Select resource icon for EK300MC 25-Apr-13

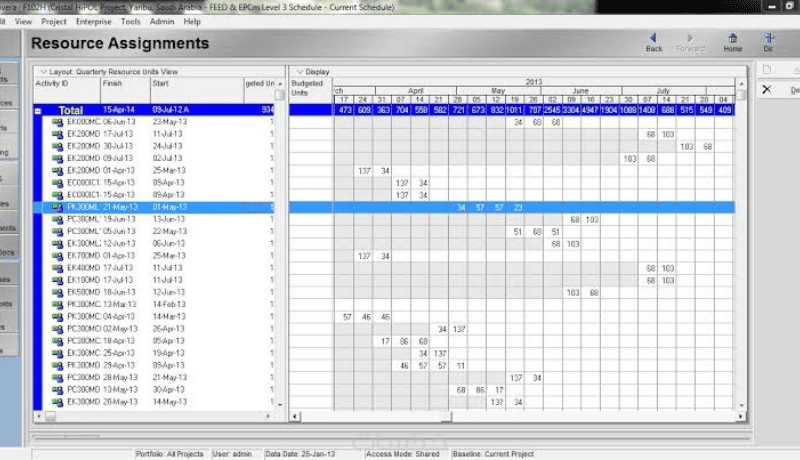[x=58, y=353]
